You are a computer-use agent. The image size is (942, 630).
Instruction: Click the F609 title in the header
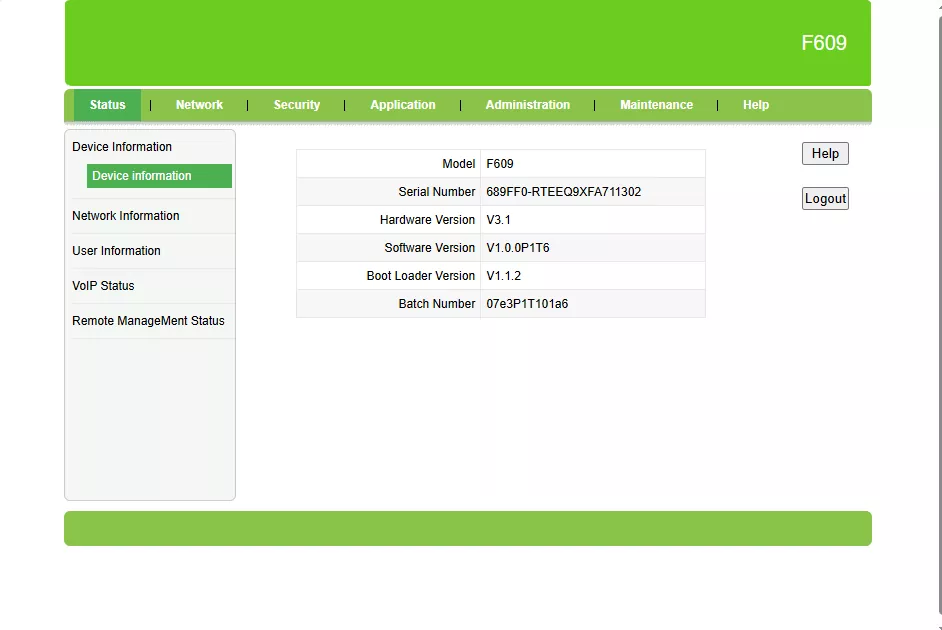pyautogui.click(x=823, y=43)
